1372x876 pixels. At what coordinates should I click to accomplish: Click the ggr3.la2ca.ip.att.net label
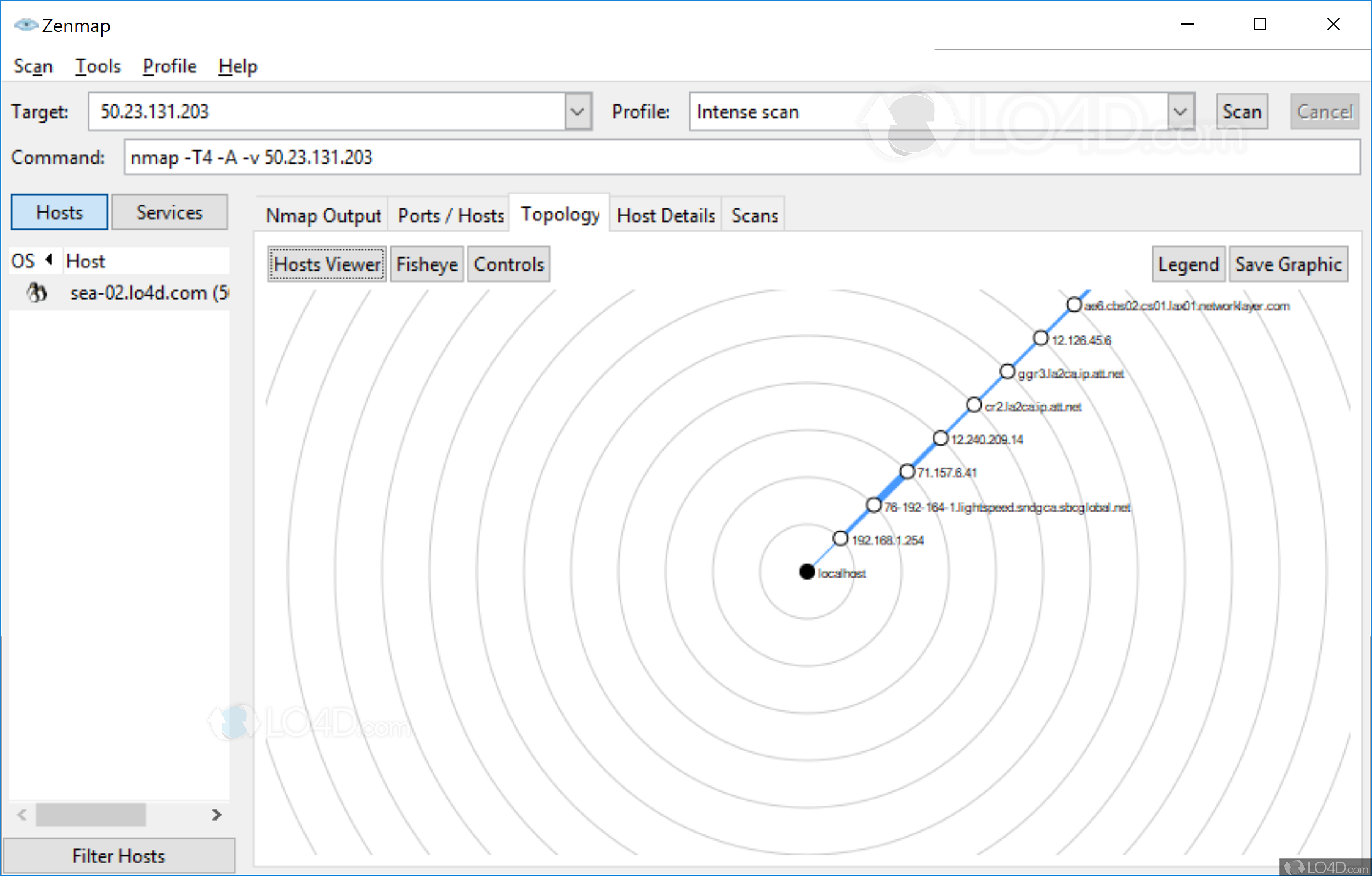click(x=1070, y=374)
